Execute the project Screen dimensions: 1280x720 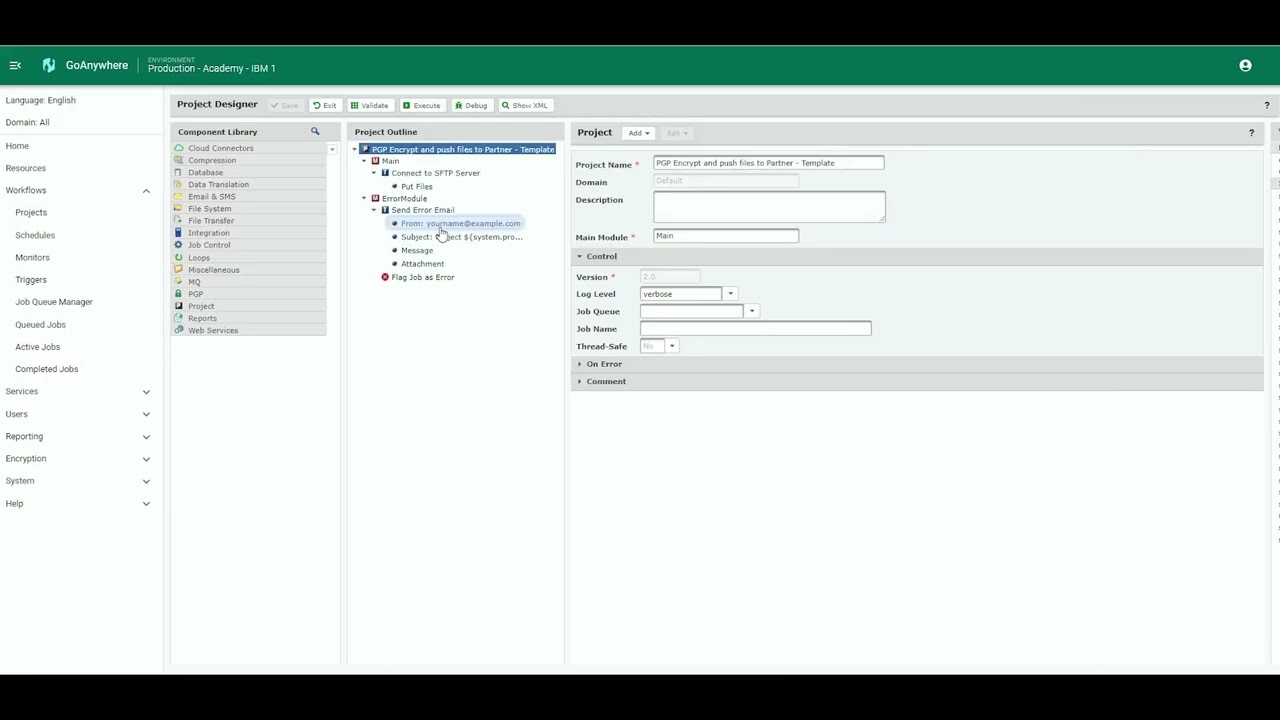click(421, 105)
